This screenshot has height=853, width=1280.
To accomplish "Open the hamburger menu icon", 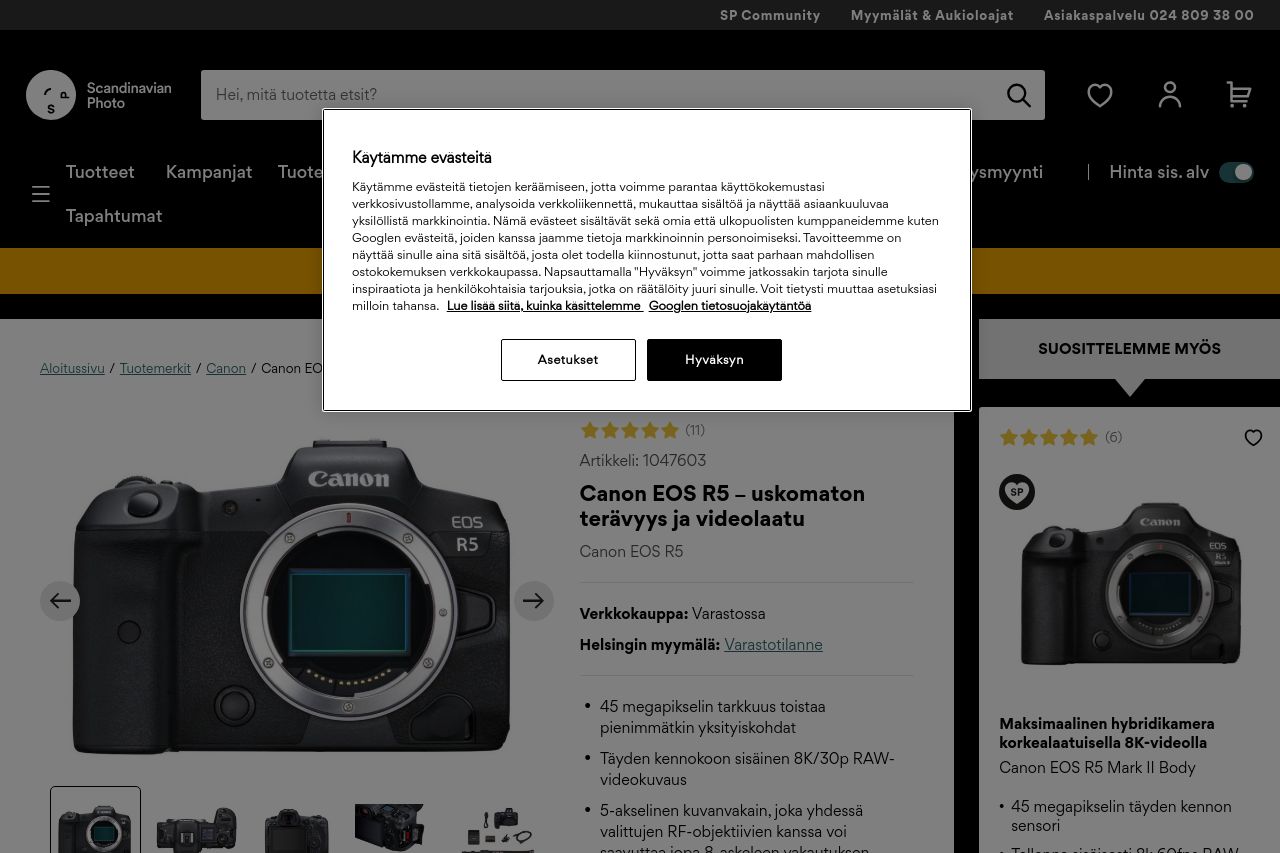I will tap(41, 194).
